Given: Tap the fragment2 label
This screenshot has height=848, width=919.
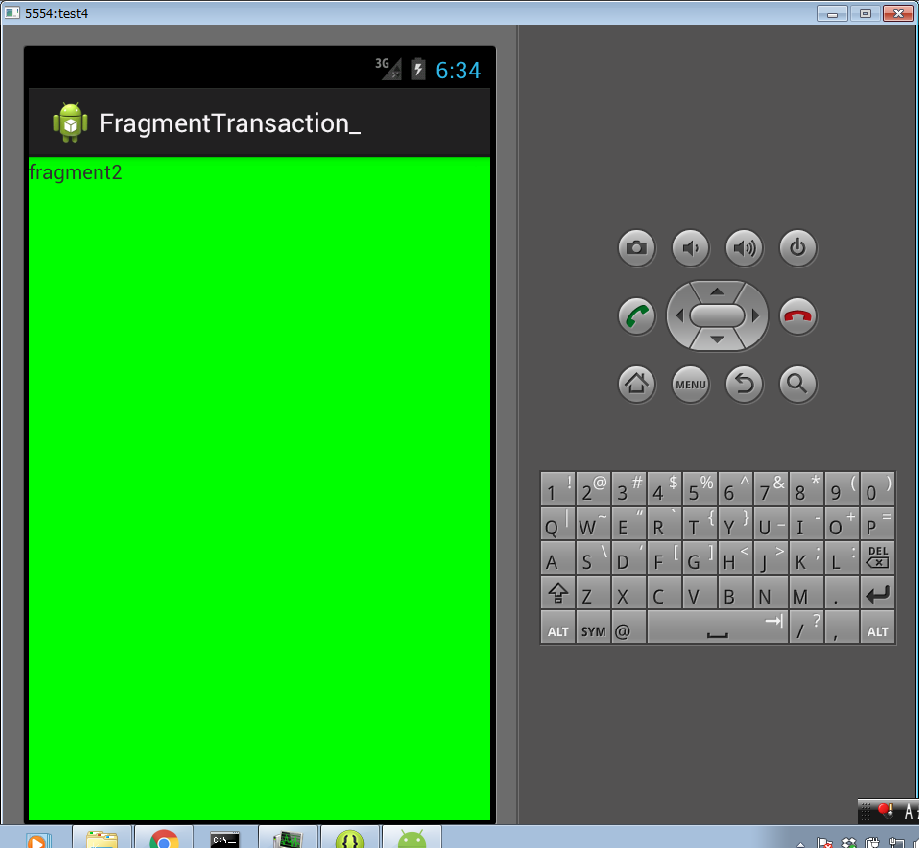Looking at the screenshot, I should (76, 172).
